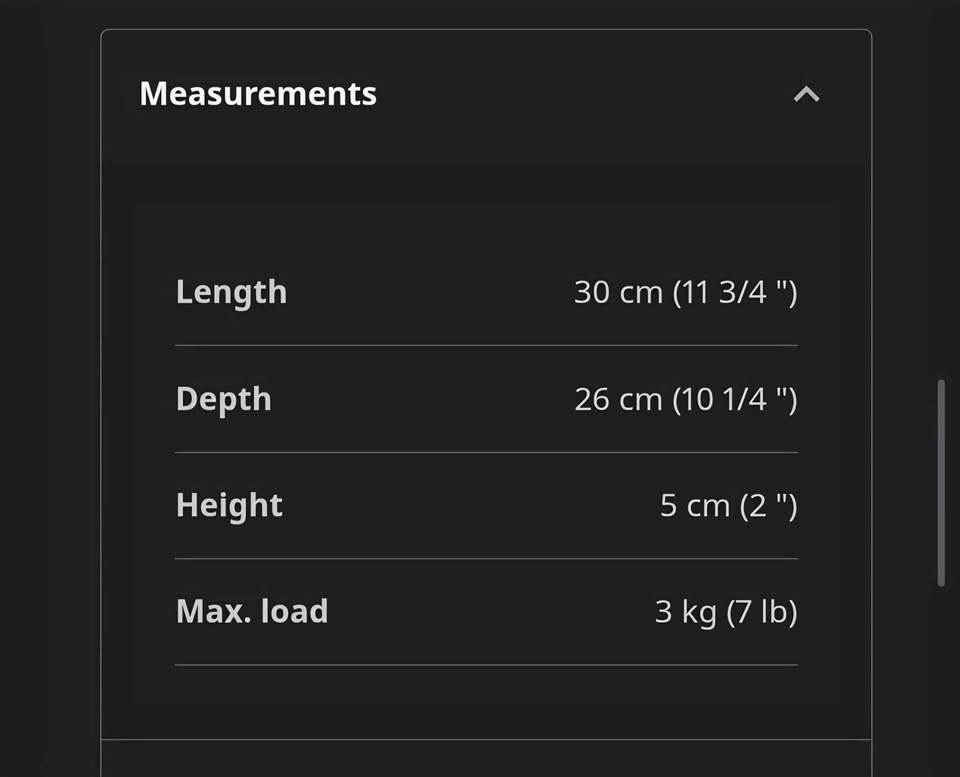Click the divider line under Height row
Image resolution: width=960 pixels, height=777 pixels.
(x=487, y=558)
